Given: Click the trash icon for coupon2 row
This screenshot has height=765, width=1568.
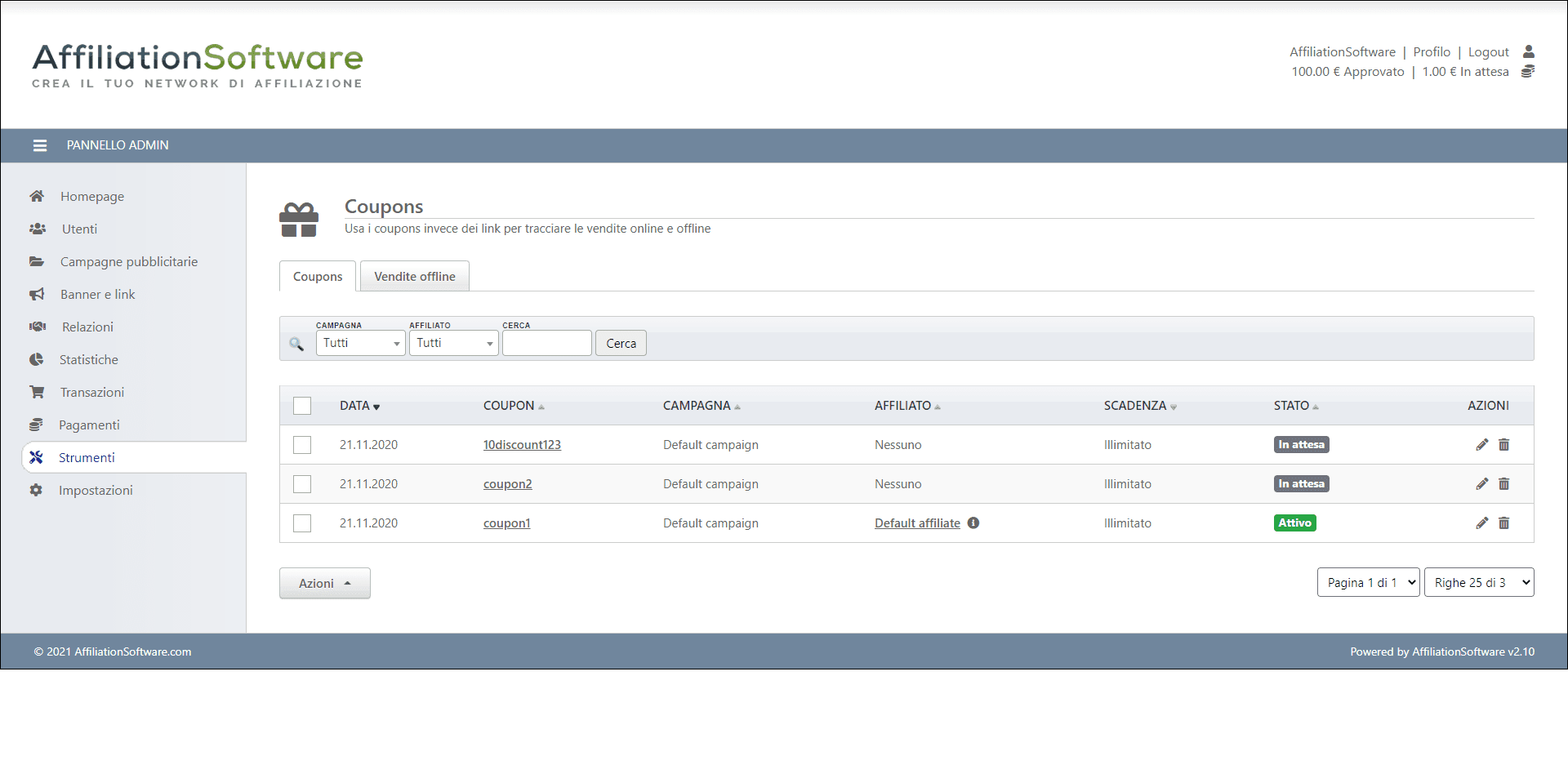Looking at the screenshot, I should 1503,484.
